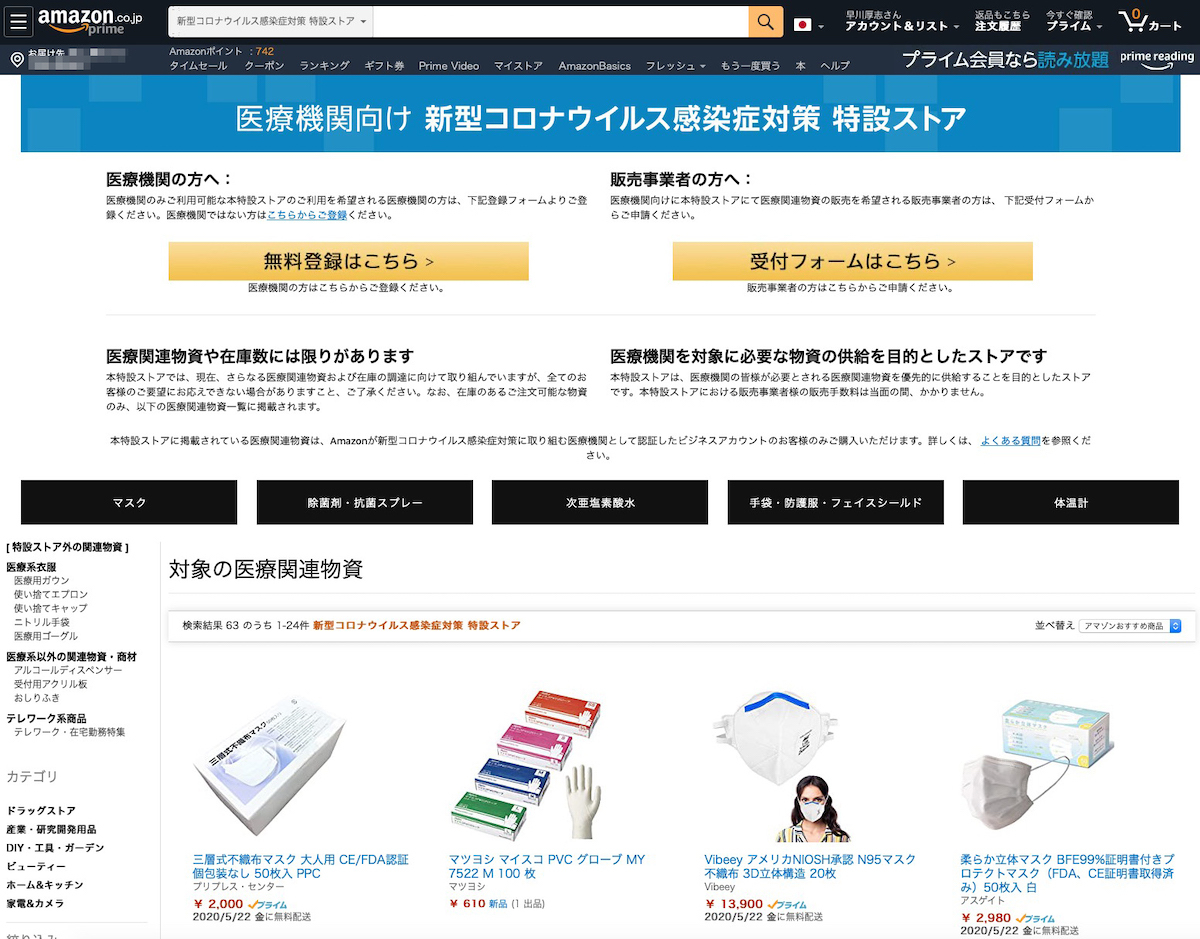Select 産業・研究開発用品 category in sidebar
This screenshot has height=939, width=1200.
click(x=51, y=829)
